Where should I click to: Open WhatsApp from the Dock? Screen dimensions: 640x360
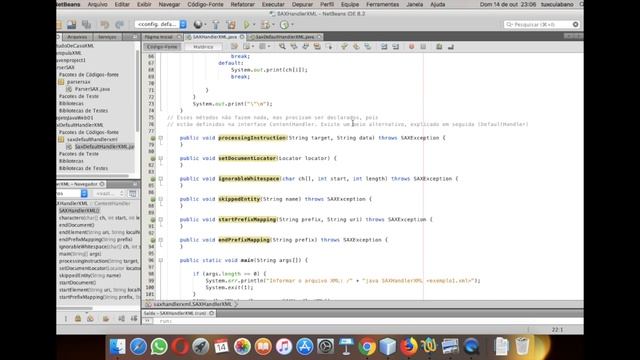click(159, 347)
